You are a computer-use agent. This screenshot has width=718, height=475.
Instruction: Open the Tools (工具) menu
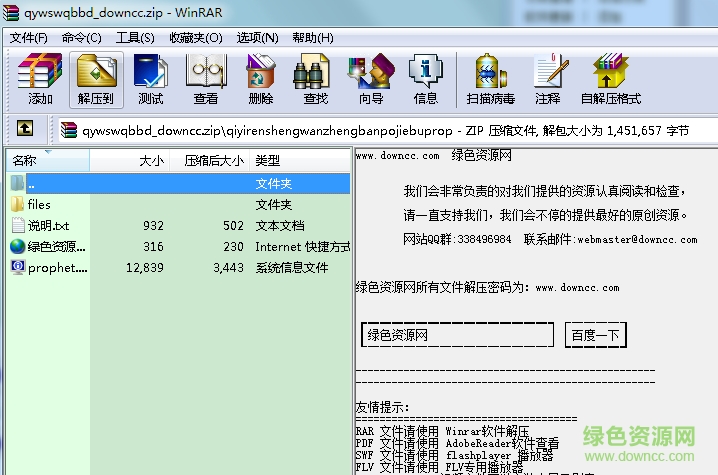coord(135,38)
